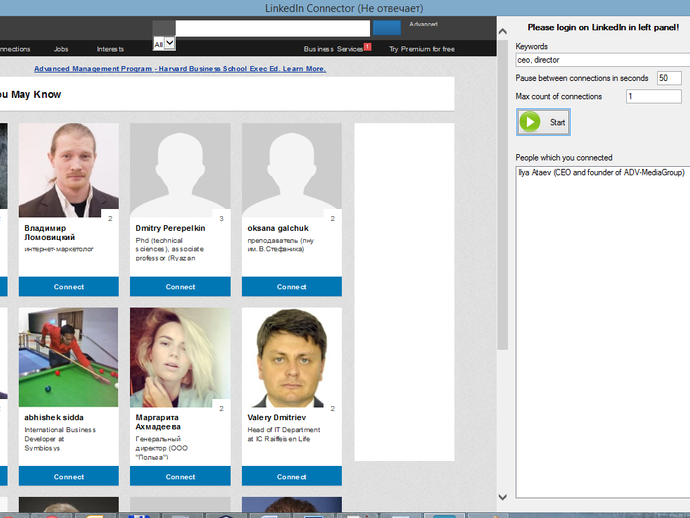Click the name Владимир Ломовицкий

point(50,232)
